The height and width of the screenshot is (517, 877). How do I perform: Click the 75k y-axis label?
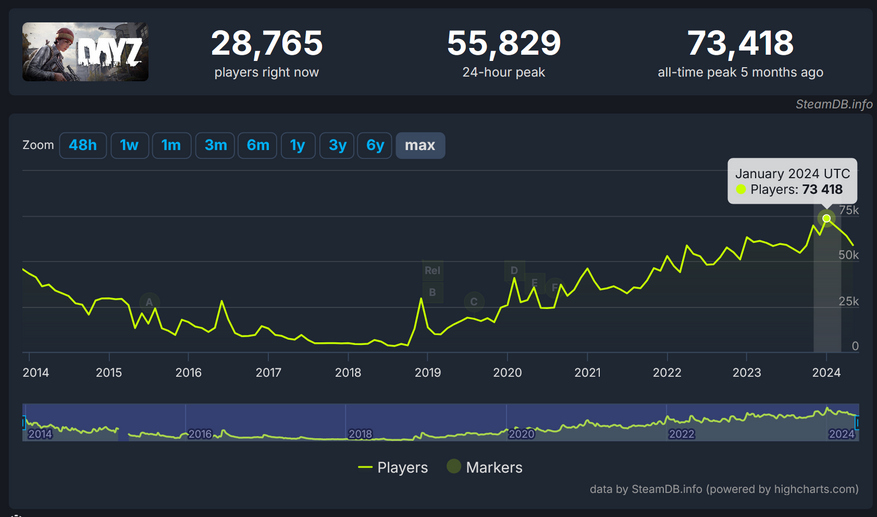(x=849, y=210)
